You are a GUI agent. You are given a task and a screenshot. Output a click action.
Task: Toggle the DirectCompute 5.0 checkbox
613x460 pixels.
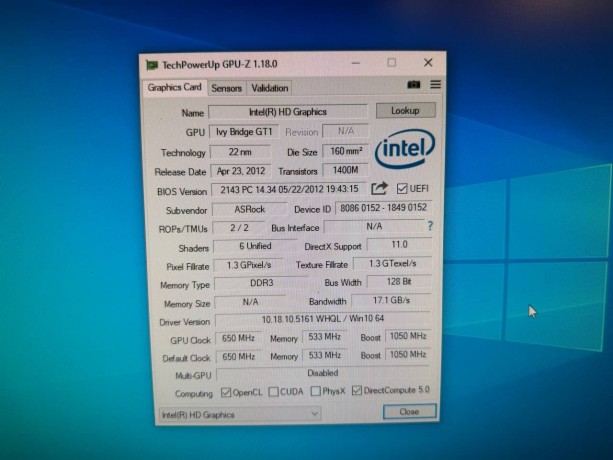(x=357, y=390)
